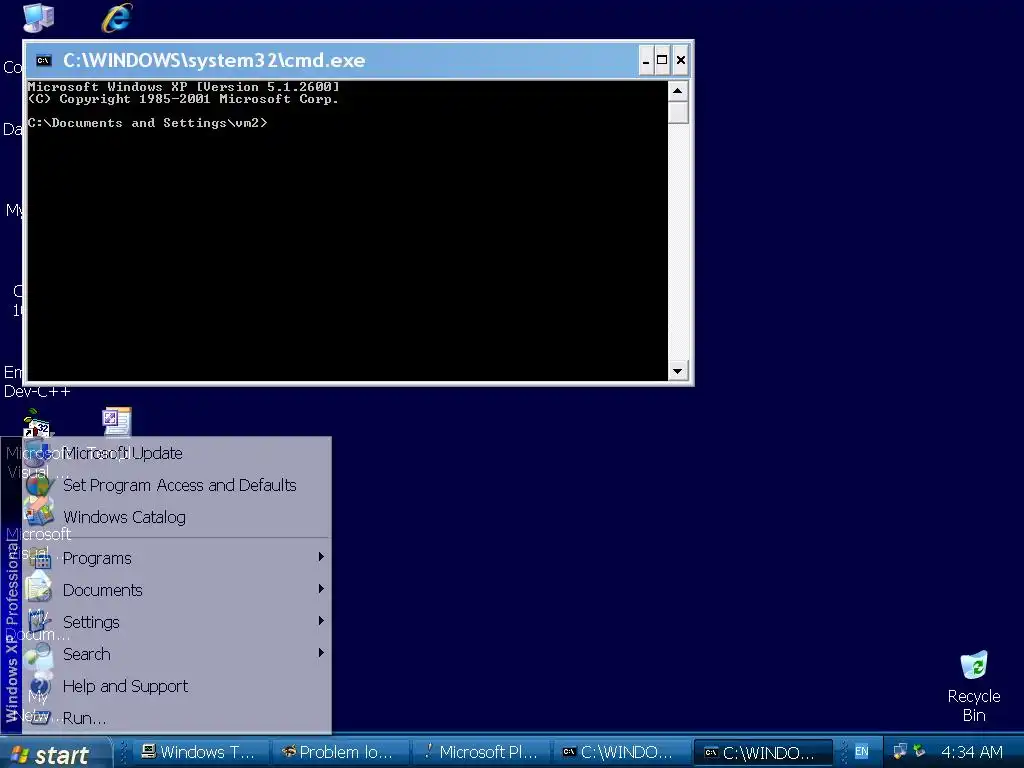Click cmd window scroll up arrow

tap(678, 91)
